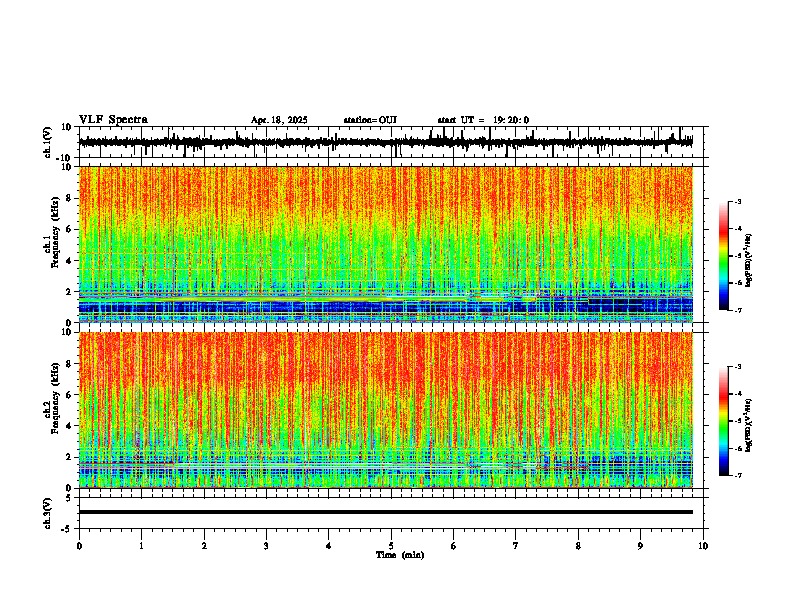Click the "-7" tick on the lower colorbar

(x=737, y=475)
